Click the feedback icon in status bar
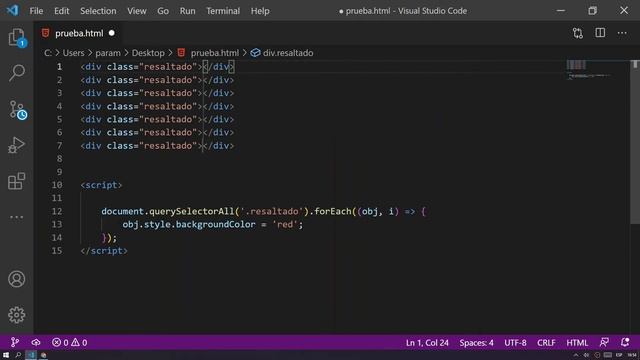 point(604,342)
